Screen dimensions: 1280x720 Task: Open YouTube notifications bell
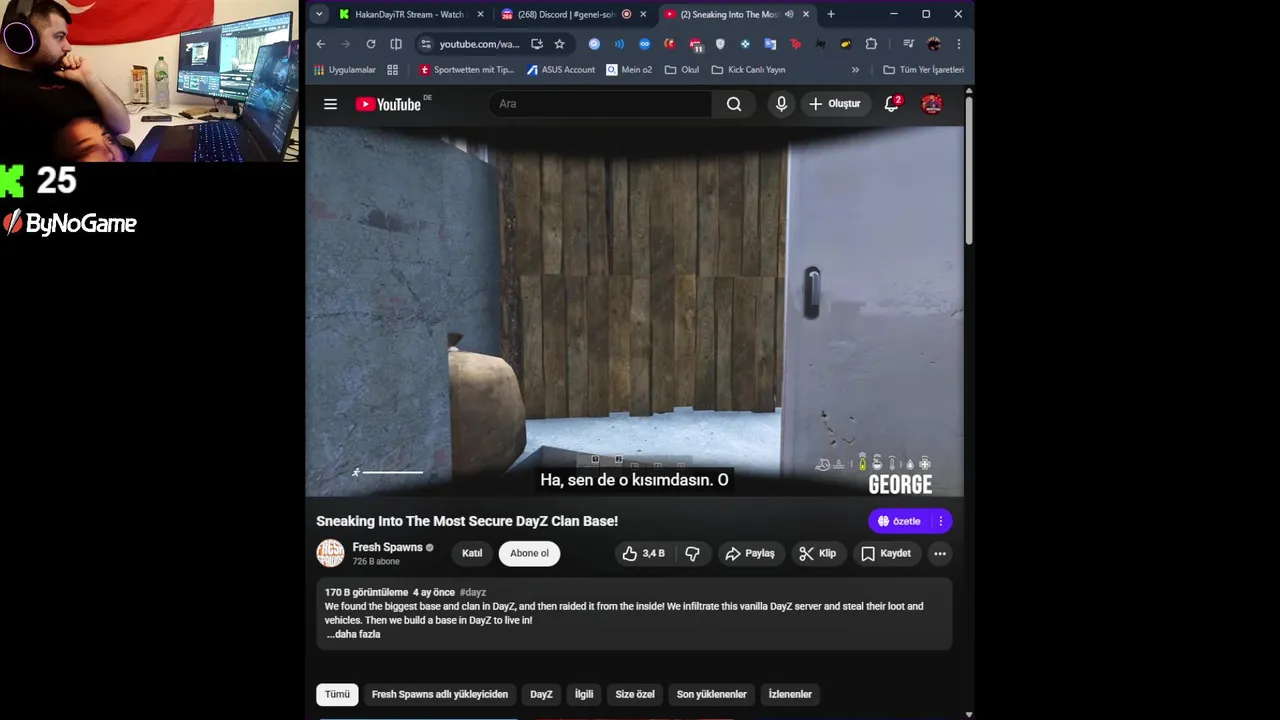(x=892, y=104)
